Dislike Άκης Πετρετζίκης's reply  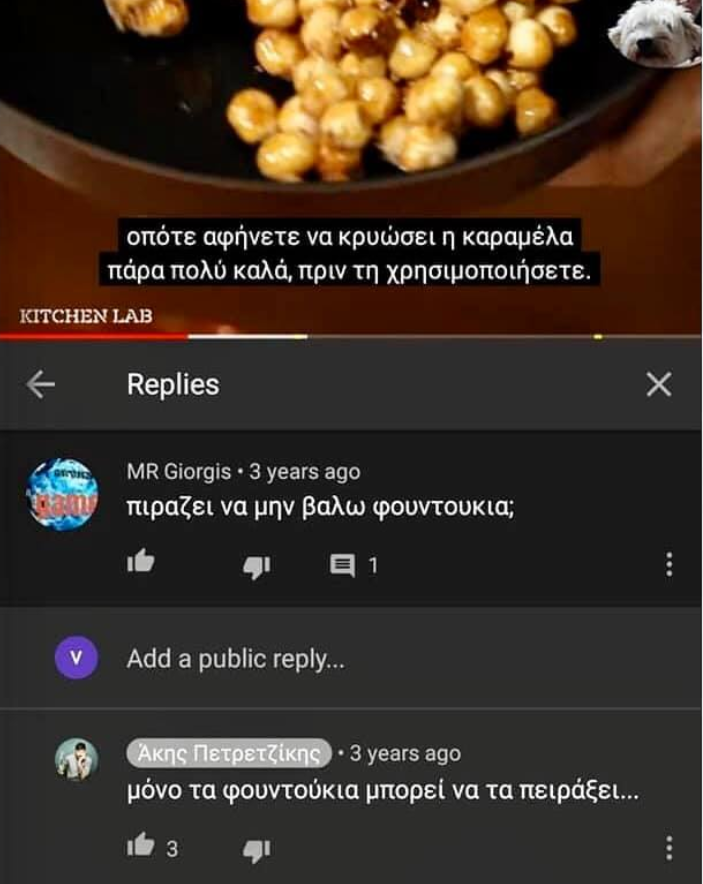pyautogui.click(x=257, y=850)
